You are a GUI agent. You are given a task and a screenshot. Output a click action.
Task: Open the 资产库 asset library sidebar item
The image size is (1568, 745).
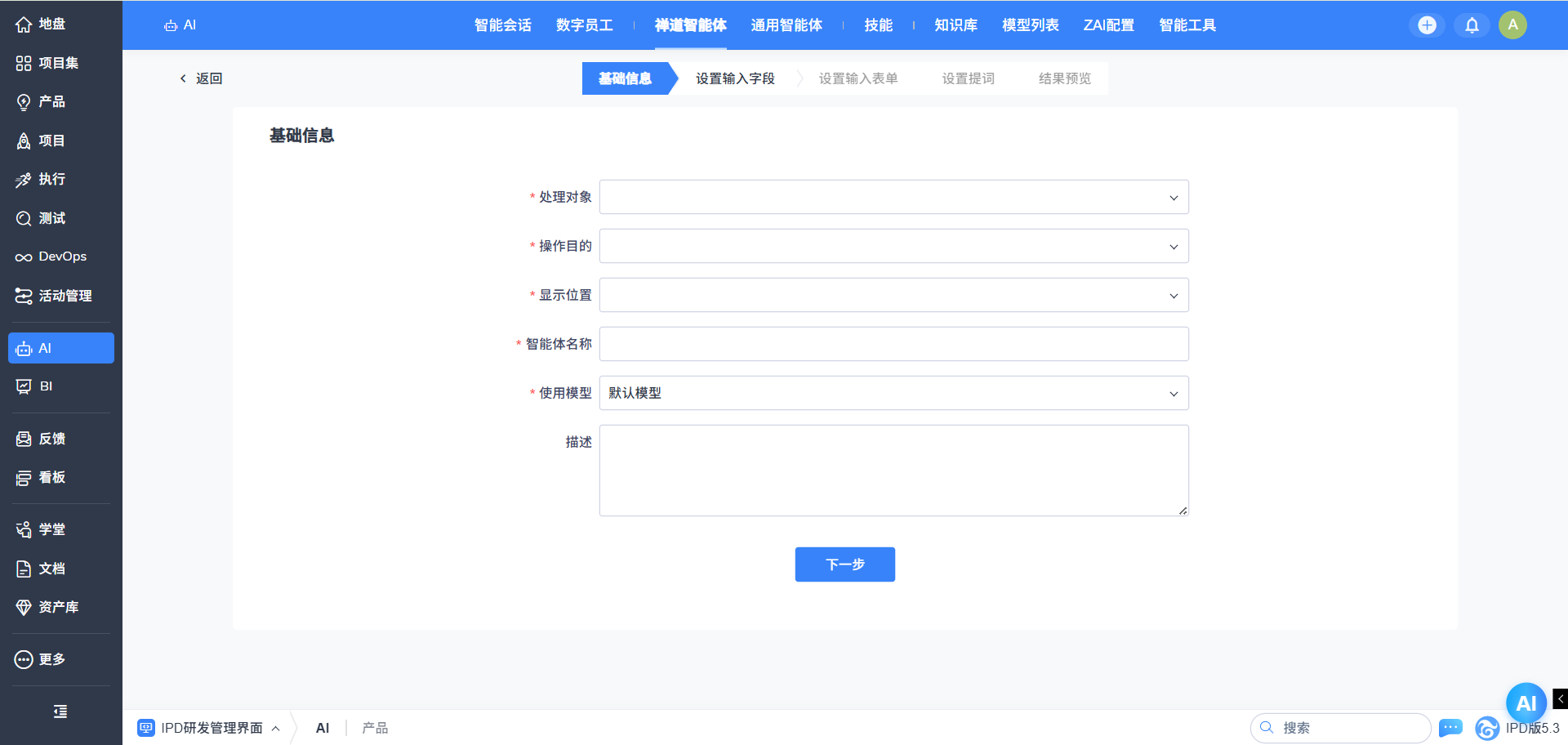pos(60,607)
